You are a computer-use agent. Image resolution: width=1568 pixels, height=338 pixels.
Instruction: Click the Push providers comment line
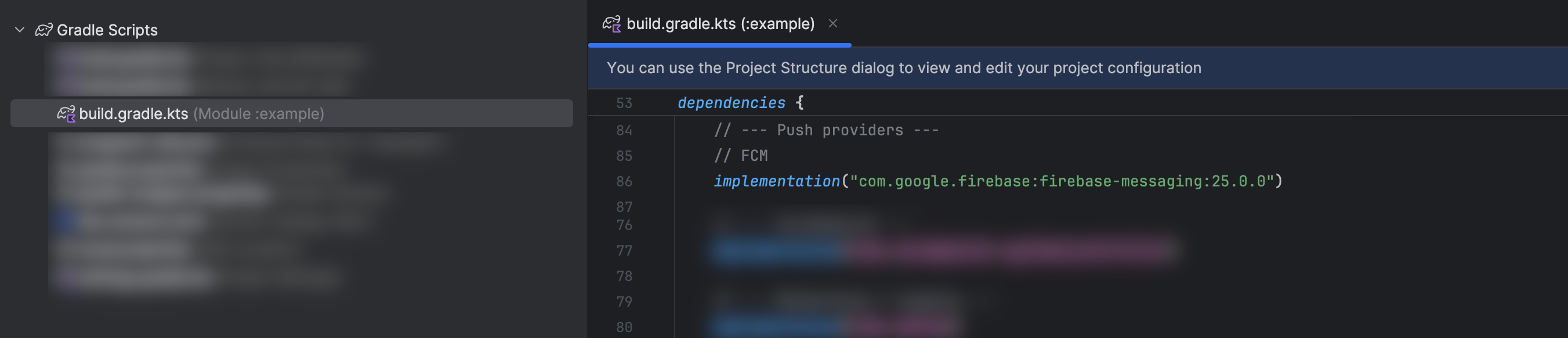(826, 130)
